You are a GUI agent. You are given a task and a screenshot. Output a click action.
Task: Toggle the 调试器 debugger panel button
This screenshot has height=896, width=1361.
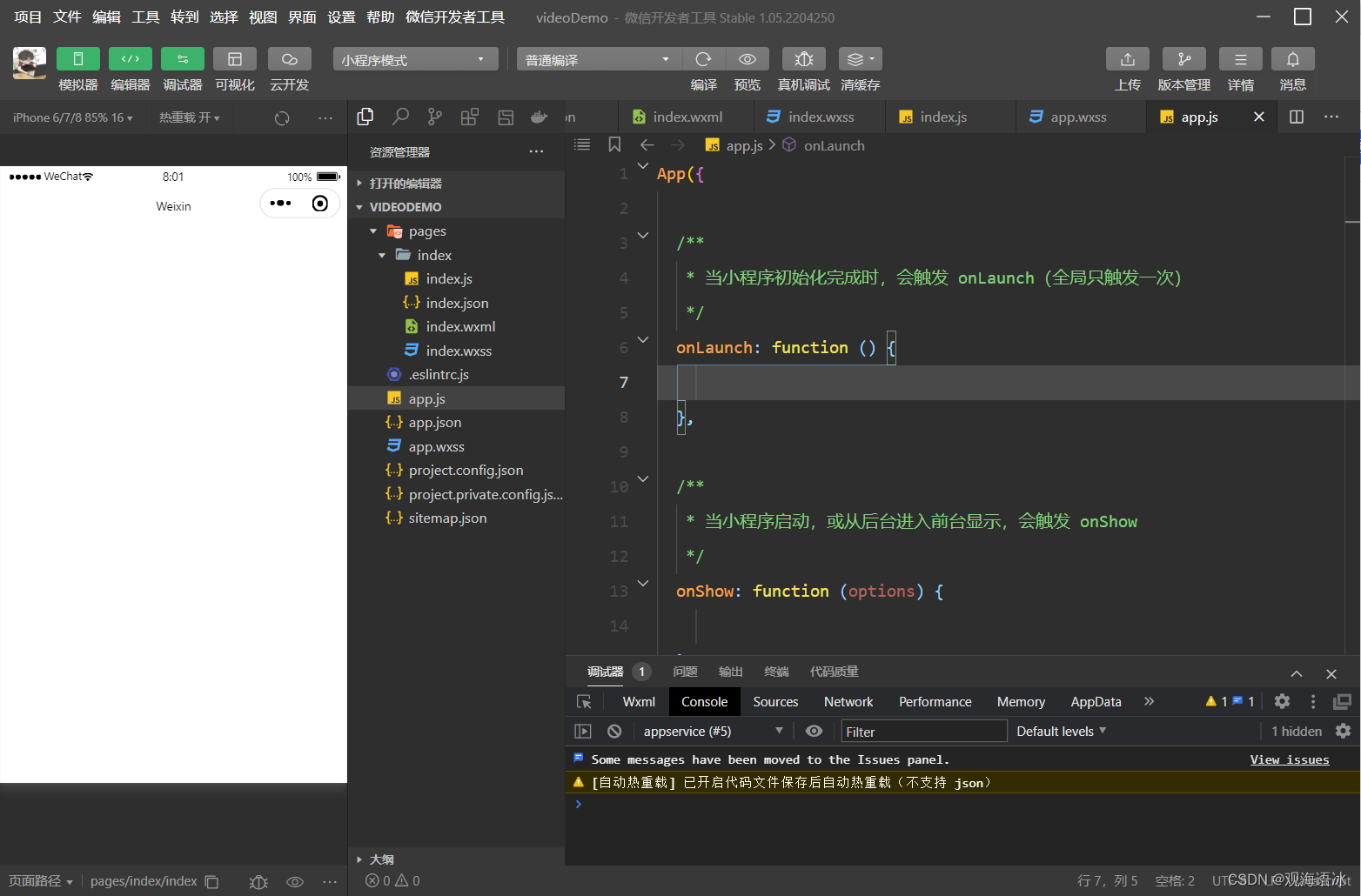click(x=182, y=58)
